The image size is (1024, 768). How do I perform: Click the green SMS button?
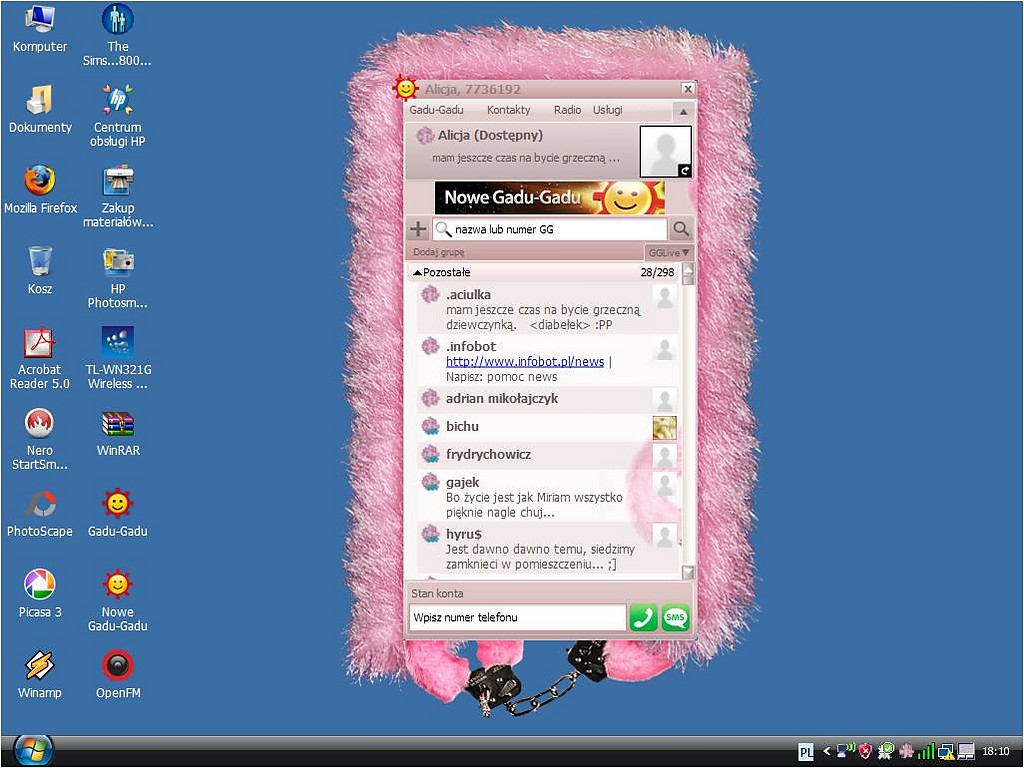coord(675,618)
